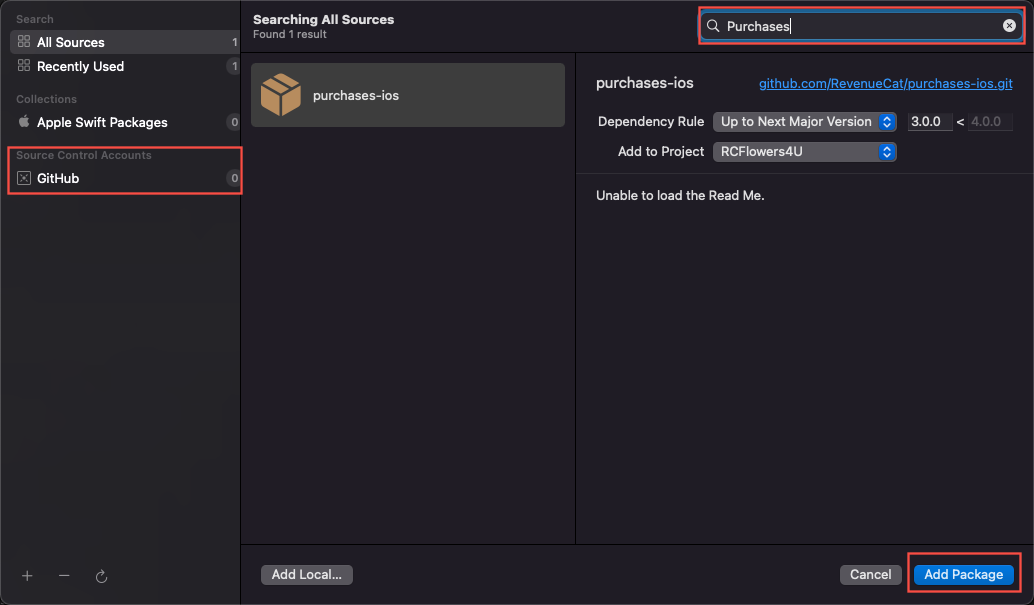Click Add Package button

point(963,575)
